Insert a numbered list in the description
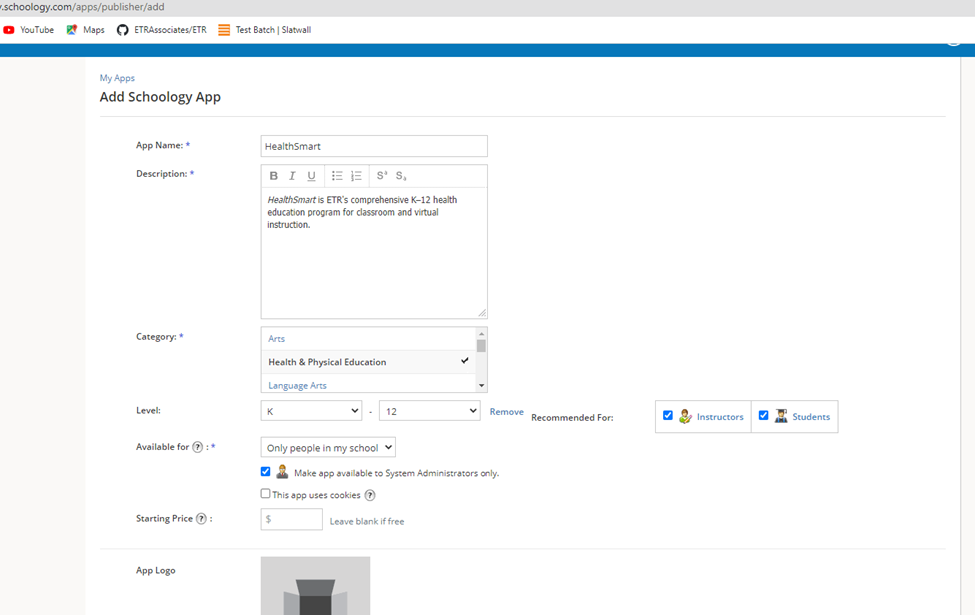 coord(355,175)
